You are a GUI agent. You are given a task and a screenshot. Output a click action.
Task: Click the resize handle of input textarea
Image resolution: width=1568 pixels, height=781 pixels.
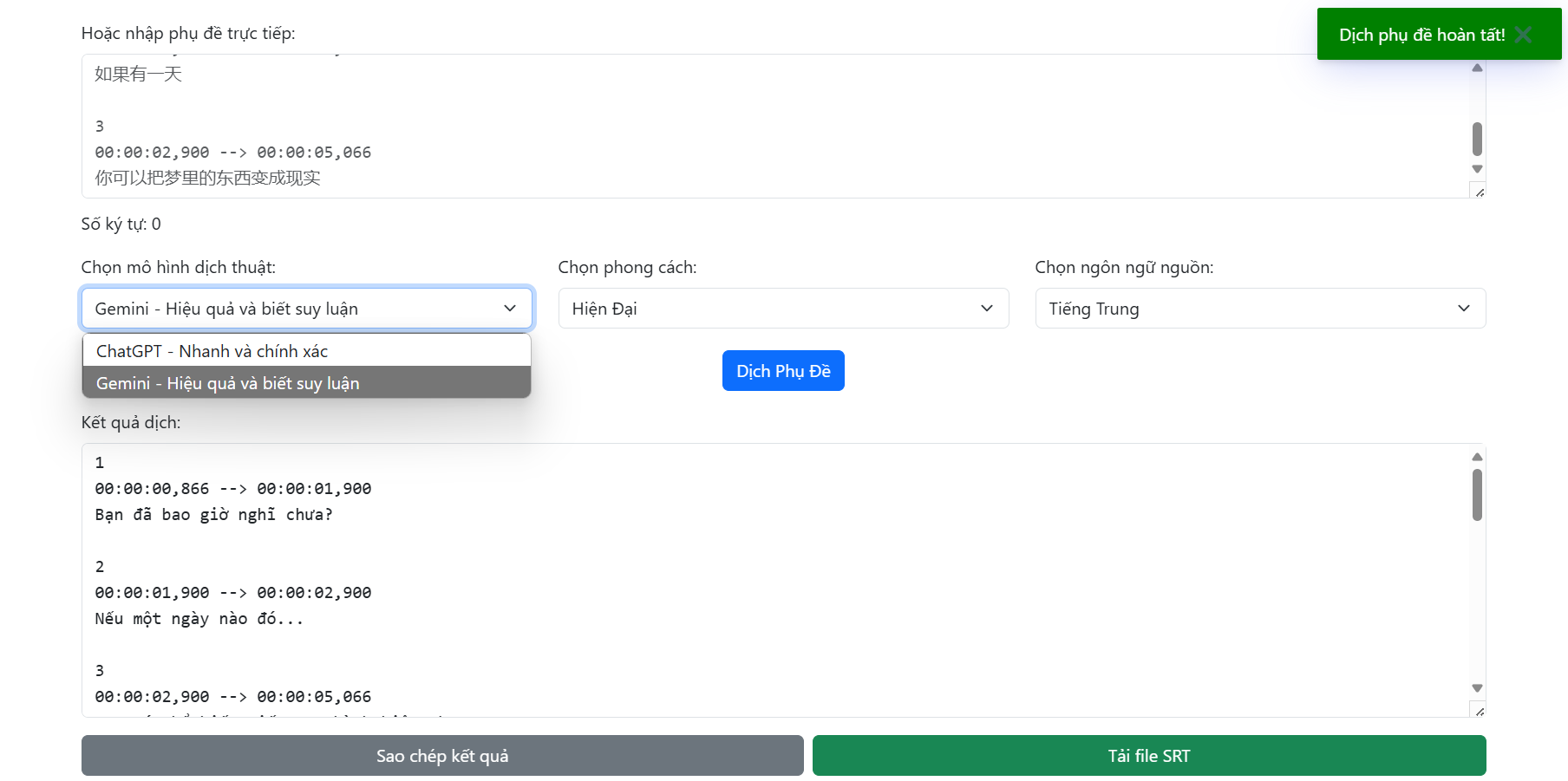1479,192
